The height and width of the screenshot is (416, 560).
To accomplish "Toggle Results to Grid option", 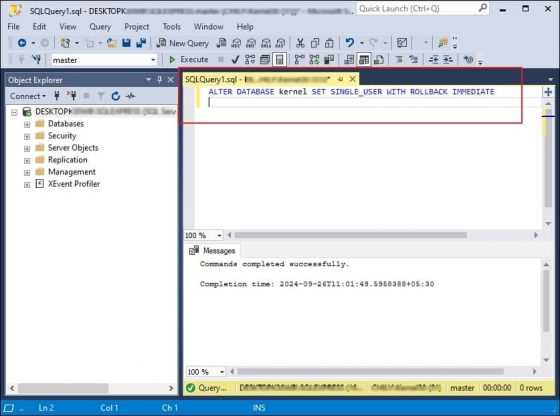I will click(x=364, y=60).
